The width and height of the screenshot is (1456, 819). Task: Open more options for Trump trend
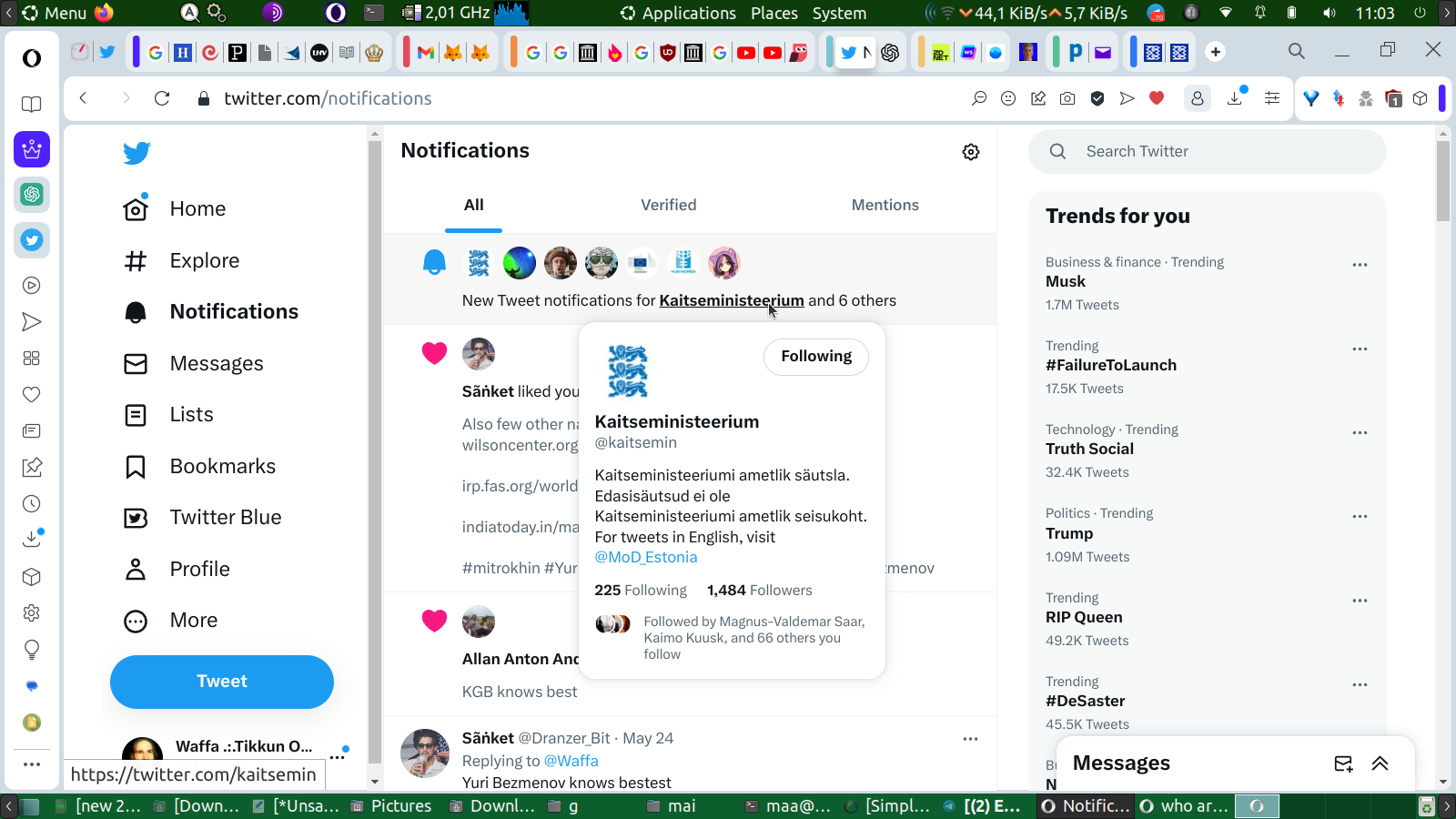tap(1360, 516)
